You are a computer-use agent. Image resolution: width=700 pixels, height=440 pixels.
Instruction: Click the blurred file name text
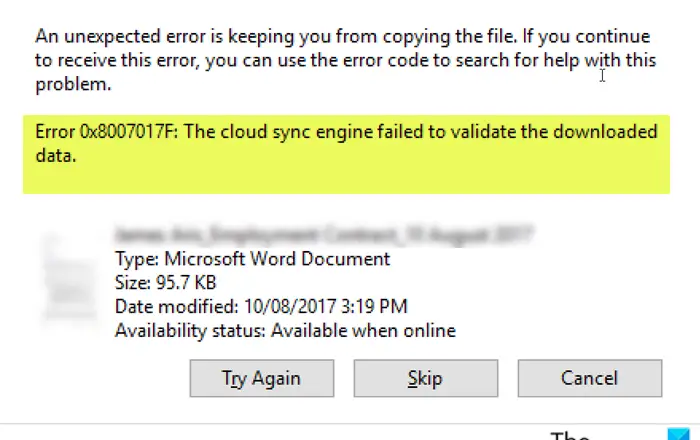click(324, 234)
